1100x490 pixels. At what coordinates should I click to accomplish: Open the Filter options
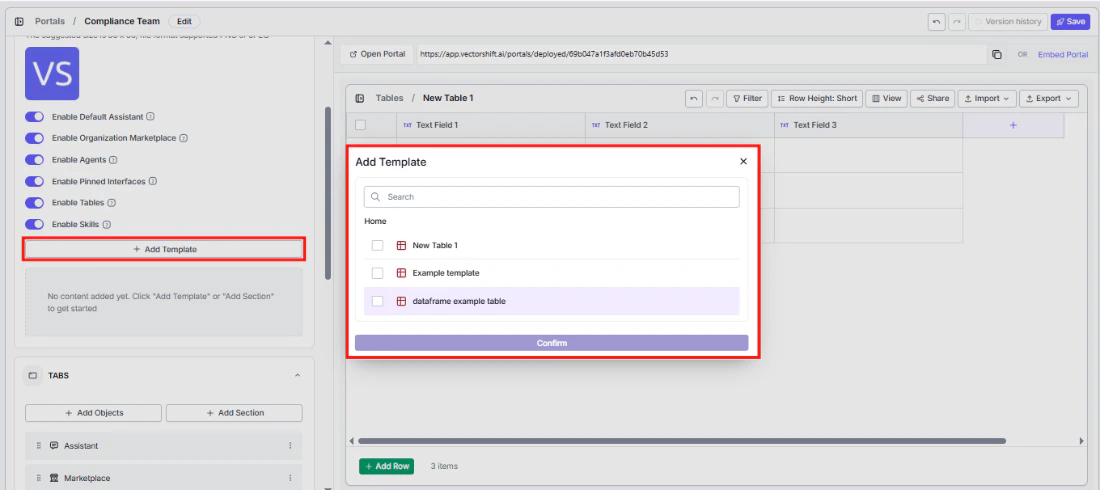tap(747, 98)
